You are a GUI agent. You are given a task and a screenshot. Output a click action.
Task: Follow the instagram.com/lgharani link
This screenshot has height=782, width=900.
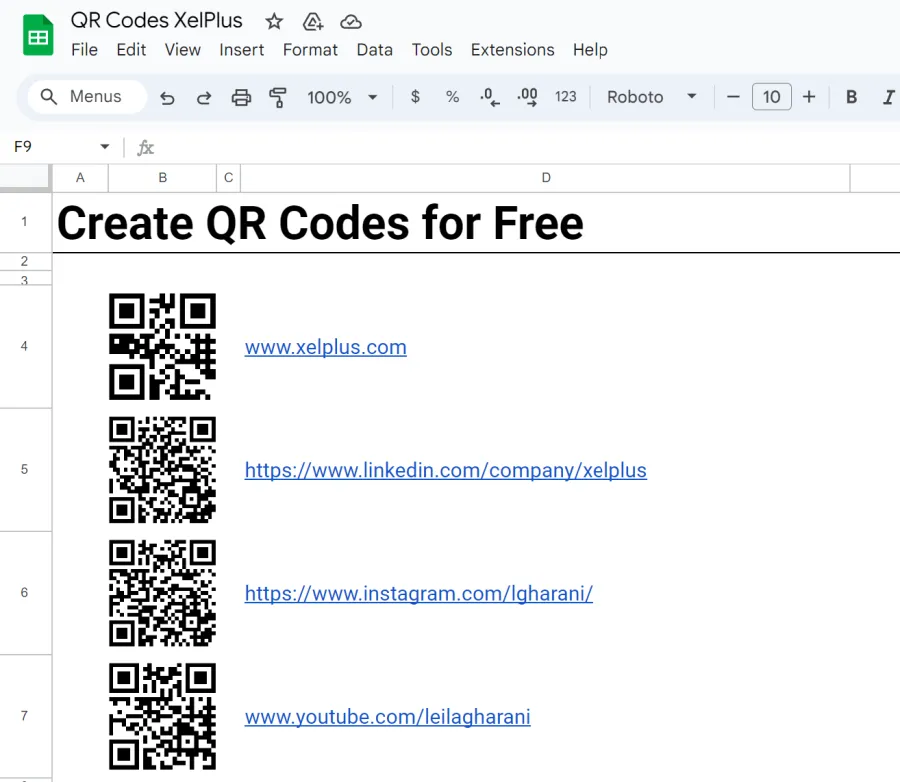point(418,594)
